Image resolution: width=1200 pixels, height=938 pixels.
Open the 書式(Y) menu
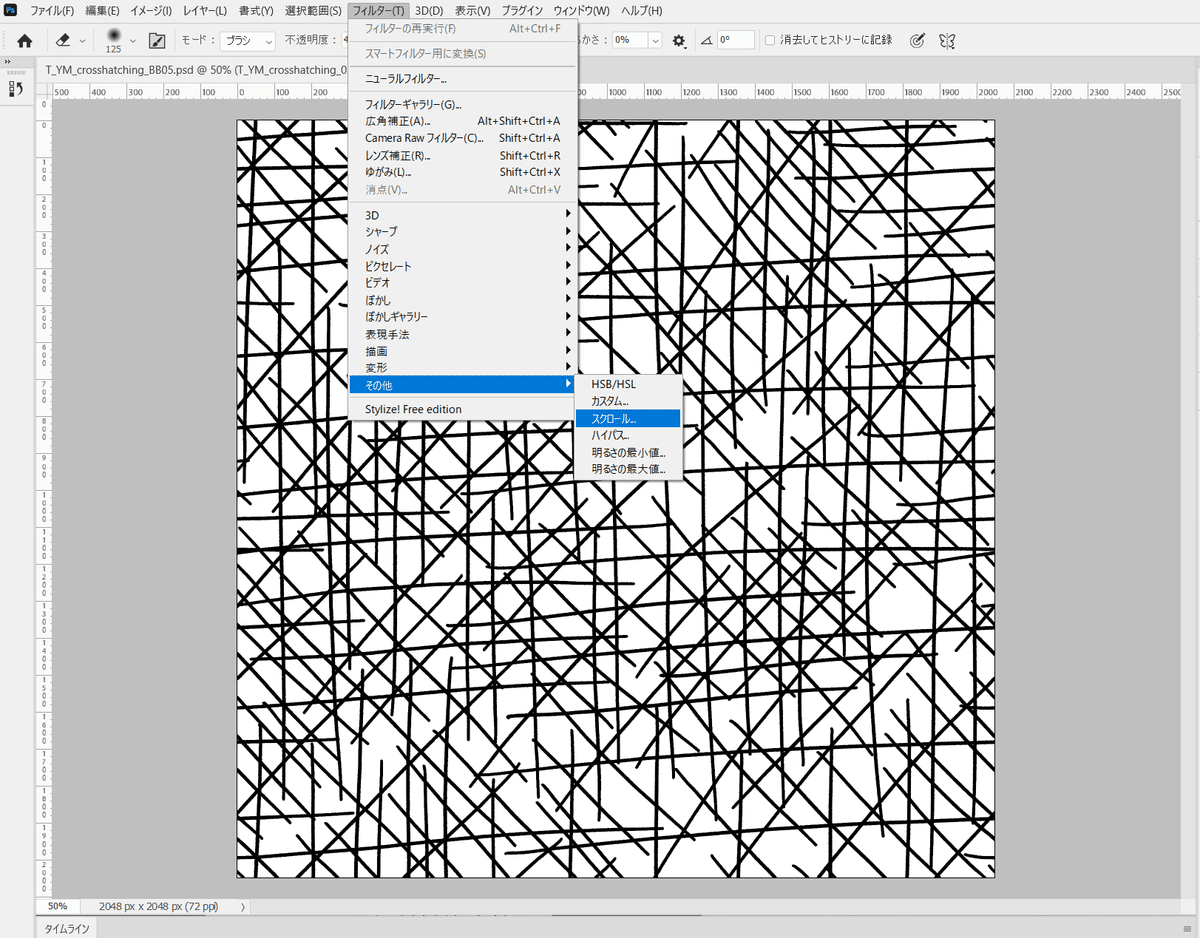(x=256, y=10)
